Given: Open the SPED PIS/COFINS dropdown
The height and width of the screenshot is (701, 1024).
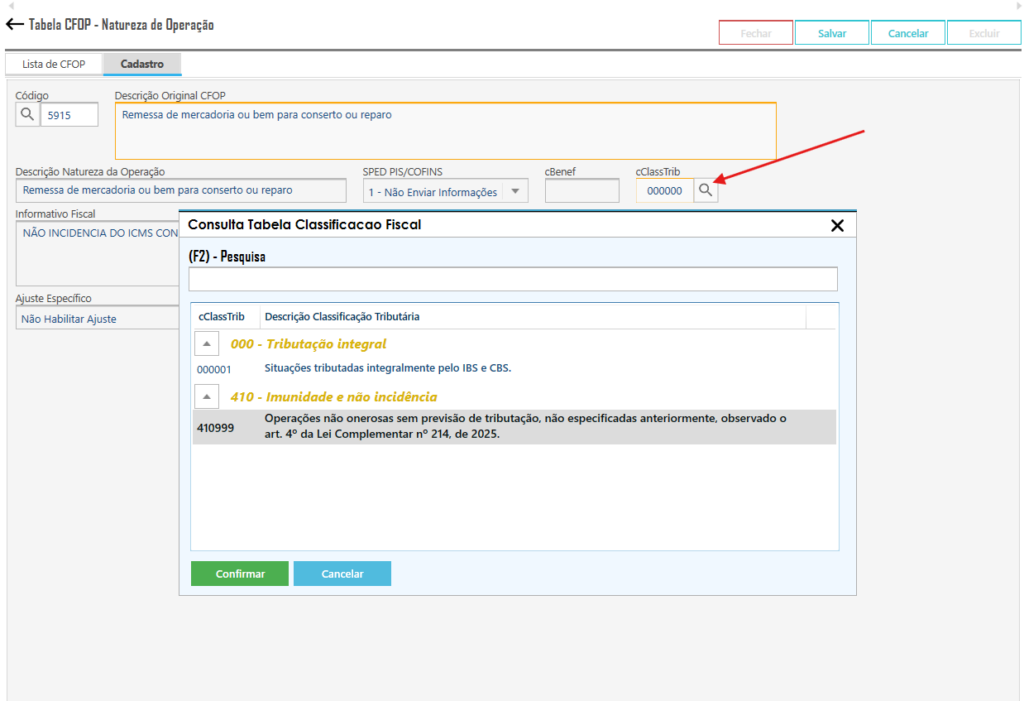Looking at the screenshot, I should click(515, 191).
